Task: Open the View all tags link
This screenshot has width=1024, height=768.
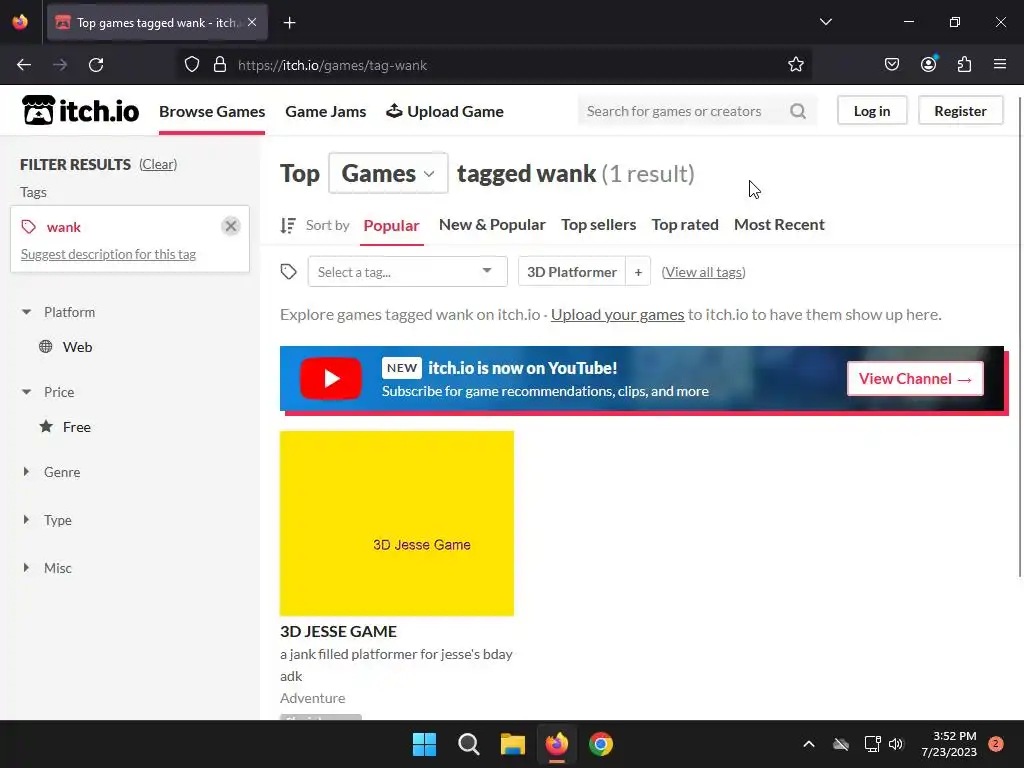Action: pos(703,272)
